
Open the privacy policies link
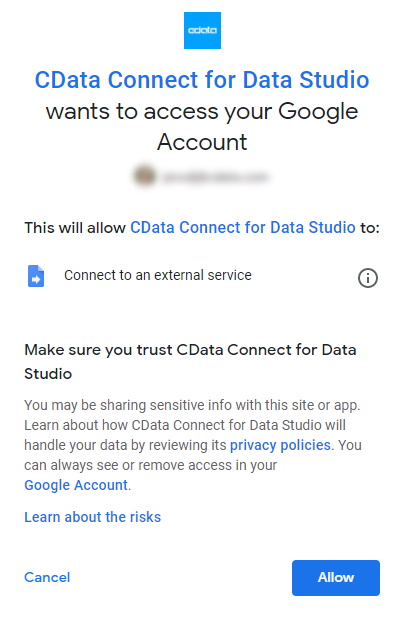[280, 445]
